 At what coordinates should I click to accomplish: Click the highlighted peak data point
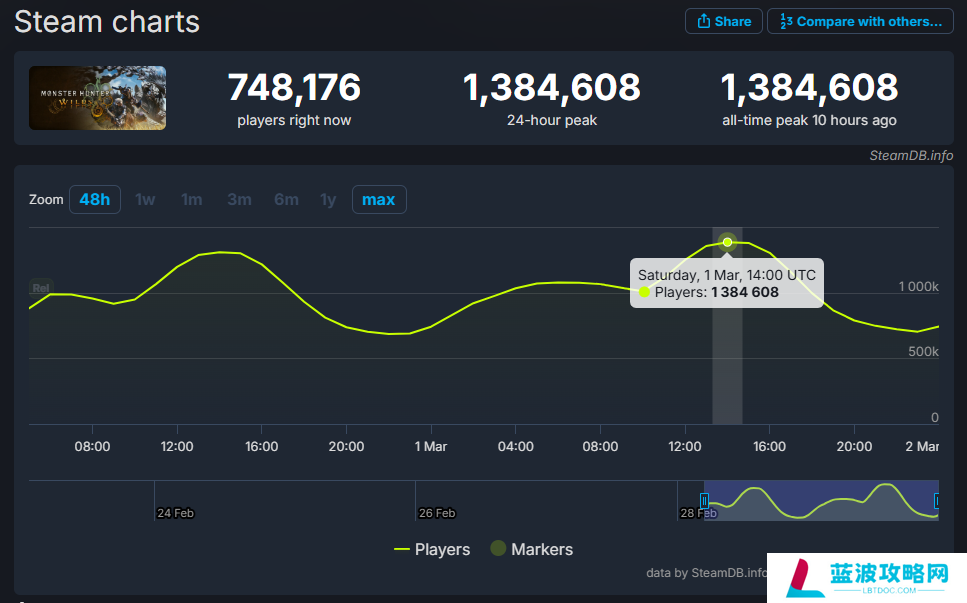click(x=728, y=242)
